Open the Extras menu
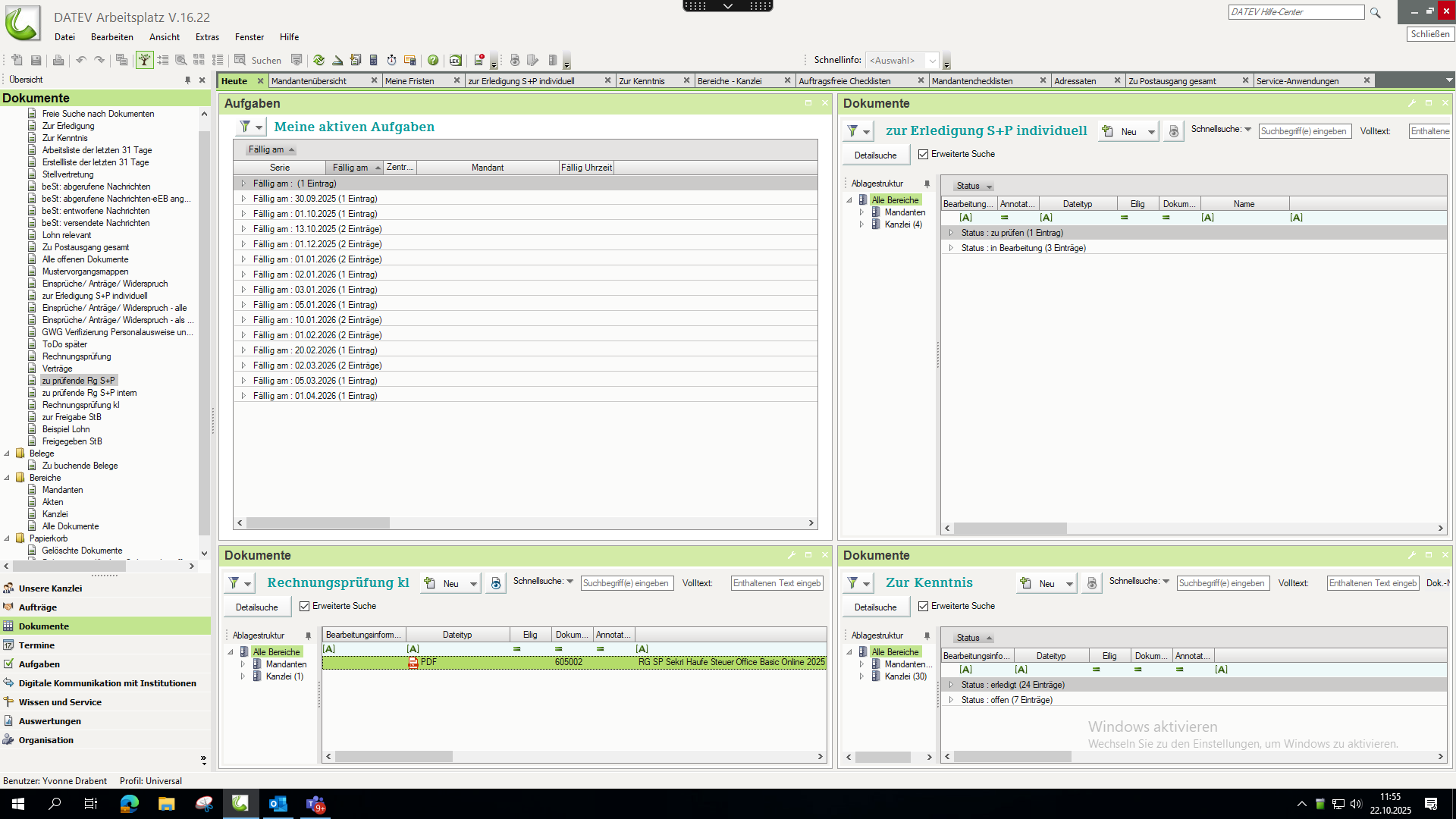 (207, 37)
